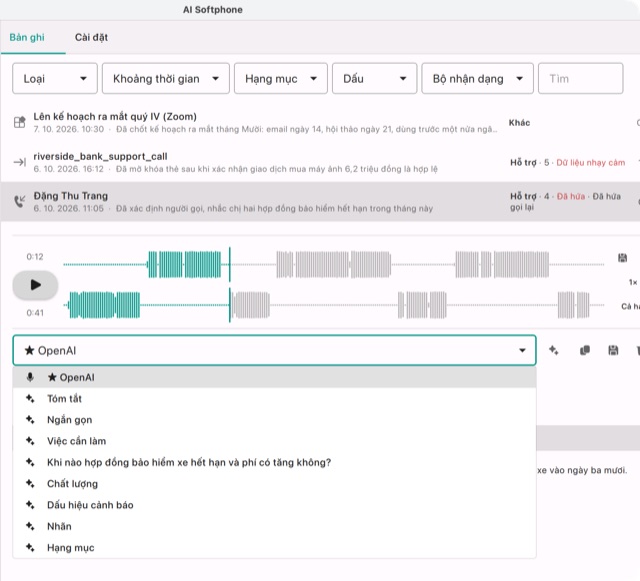Choose Ngắn gọn from the list
The image size is (640, 581).
coord(274,420)
